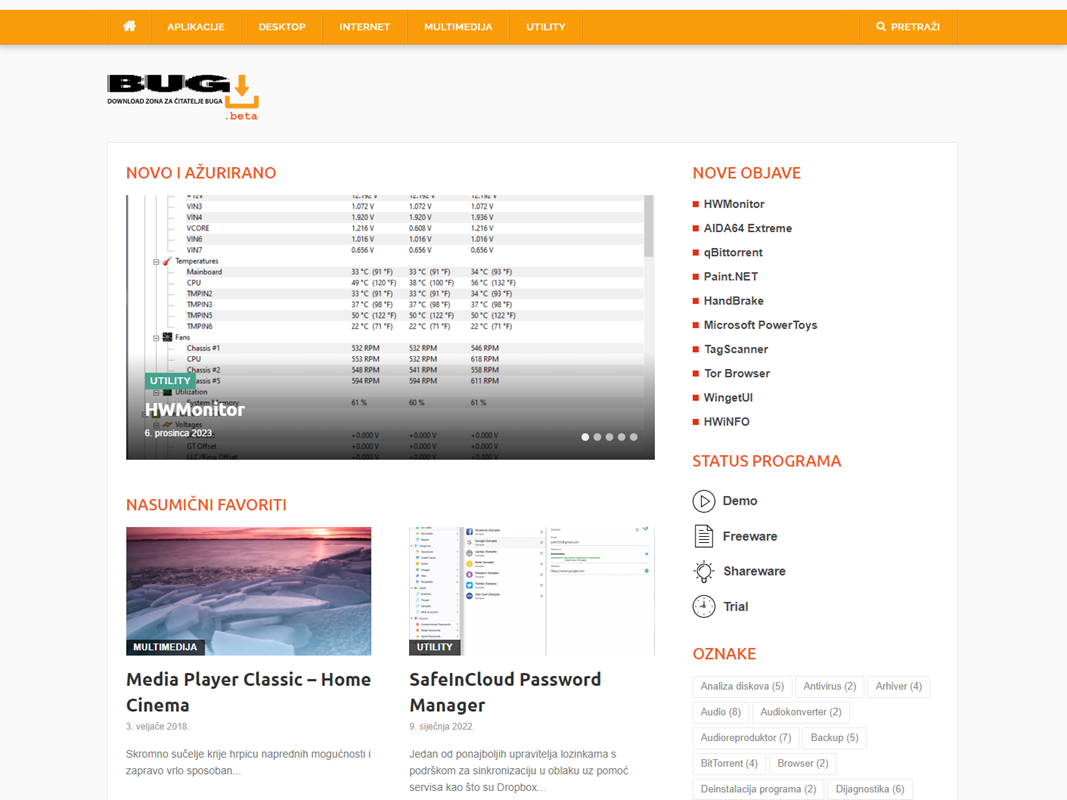Open the Microsoft PowerToys link
This screenshot has width=1067, height=800.
tap(760, 325)
